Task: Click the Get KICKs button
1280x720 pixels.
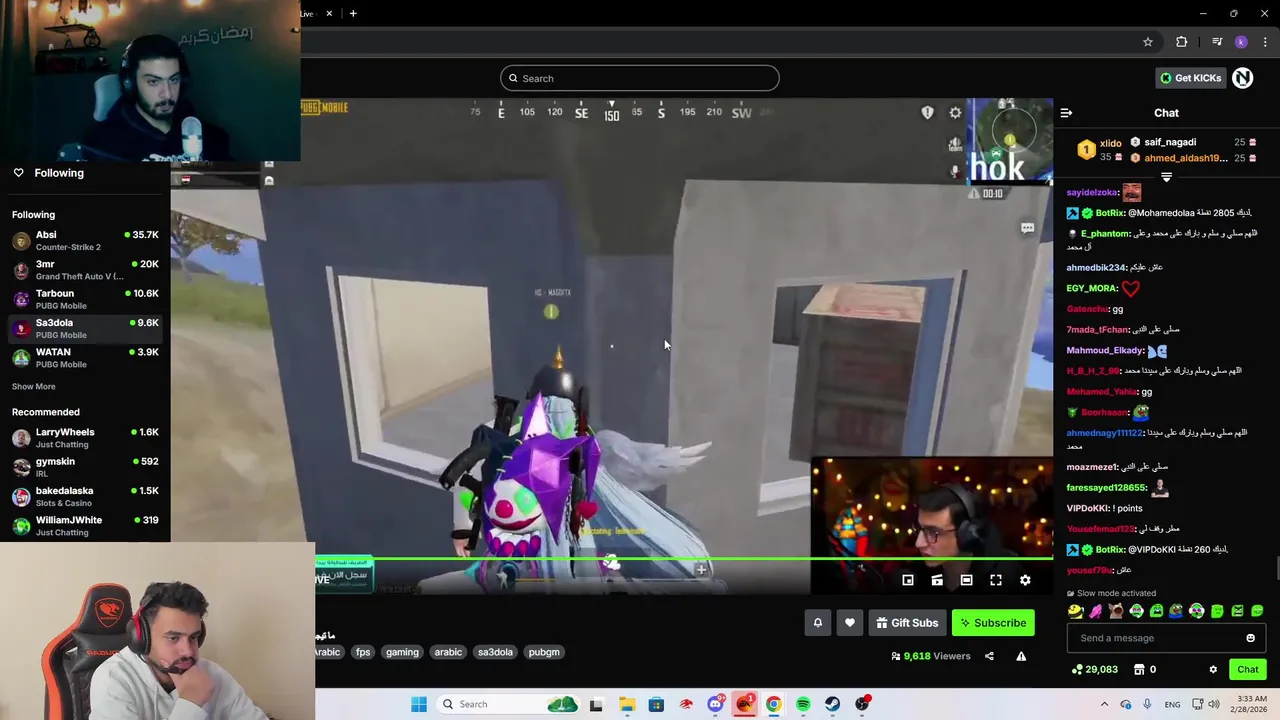Action: tap(1190, 78)
